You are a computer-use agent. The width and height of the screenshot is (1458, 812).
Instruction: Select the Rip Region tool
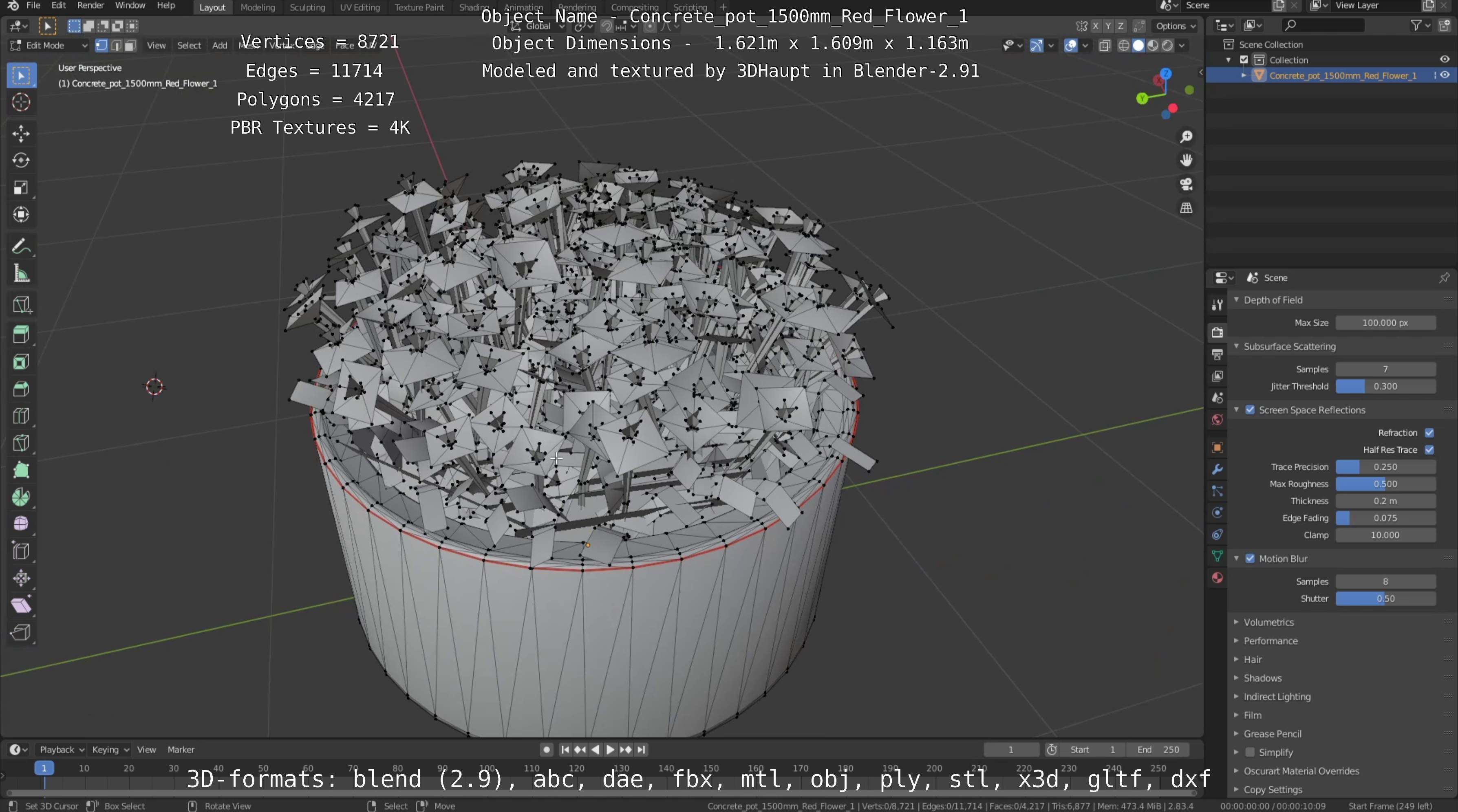point(21,633)
